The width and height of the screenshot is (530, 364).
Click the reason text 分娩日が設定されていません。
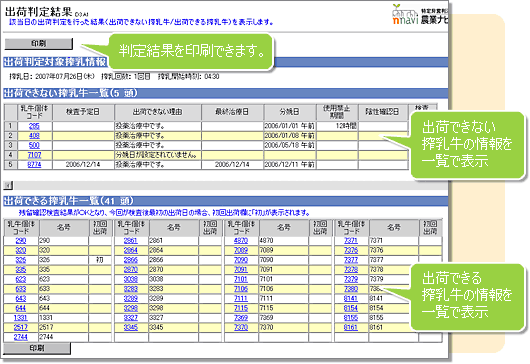point(156,155)
